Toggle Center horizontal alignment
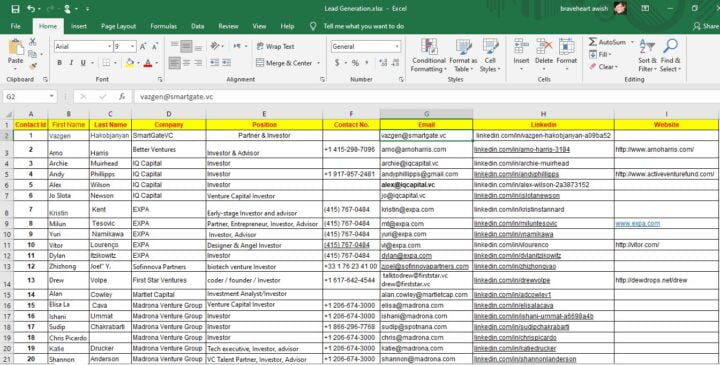720x365 pixels. click(x=186, y=63)
